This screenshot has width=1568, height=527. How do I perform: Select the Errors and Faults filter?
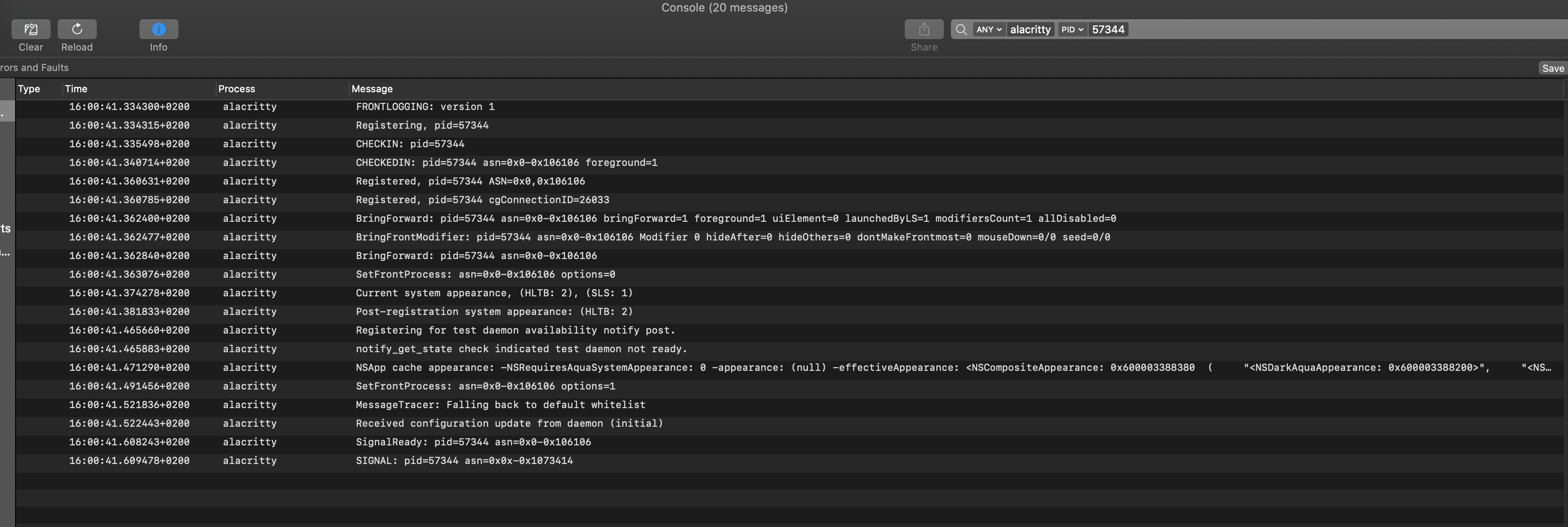(34, 67)
